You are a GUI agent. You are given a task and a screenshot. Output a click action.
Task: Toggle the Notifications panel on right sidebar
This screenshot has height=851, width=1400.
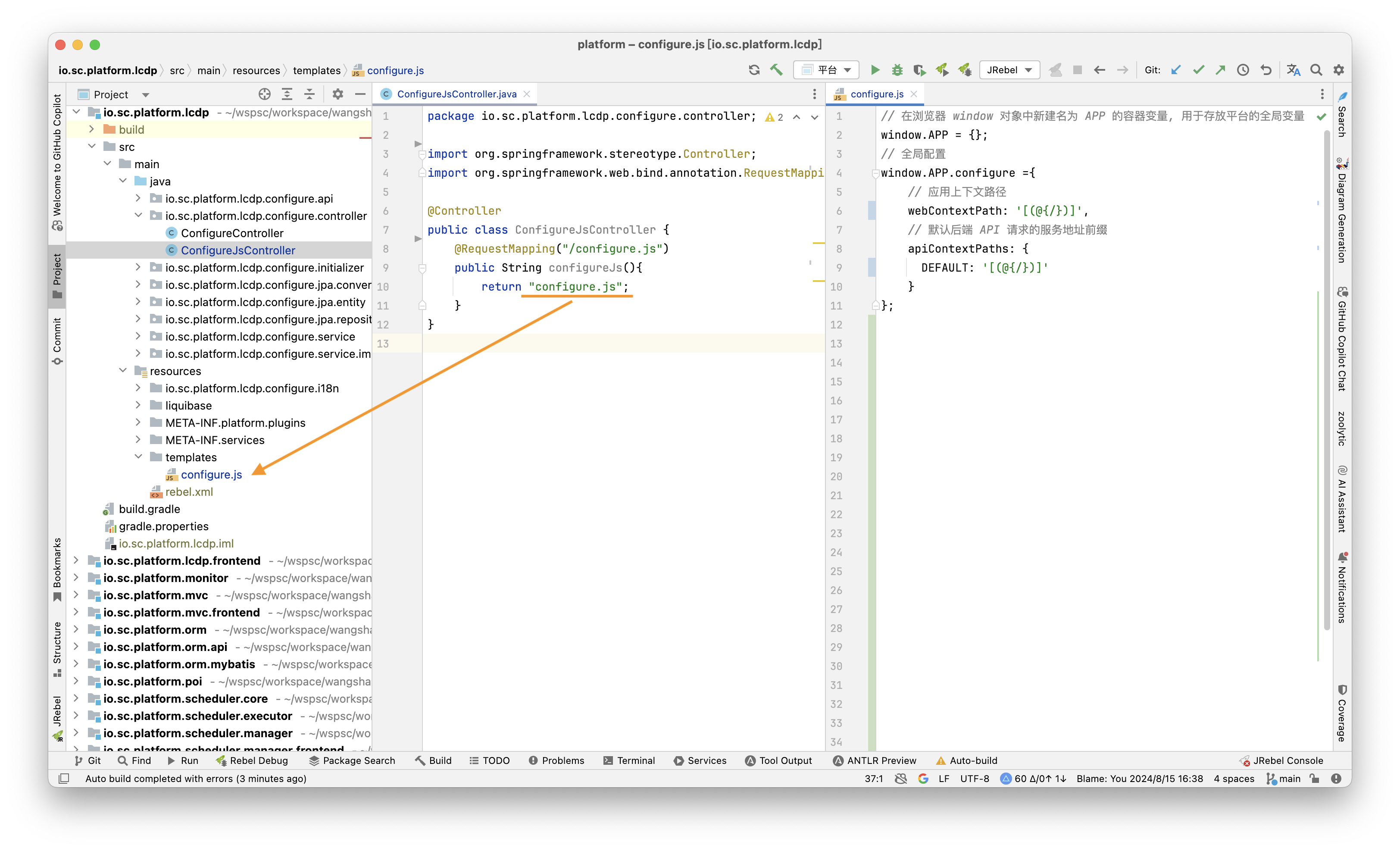(1341, 588)
